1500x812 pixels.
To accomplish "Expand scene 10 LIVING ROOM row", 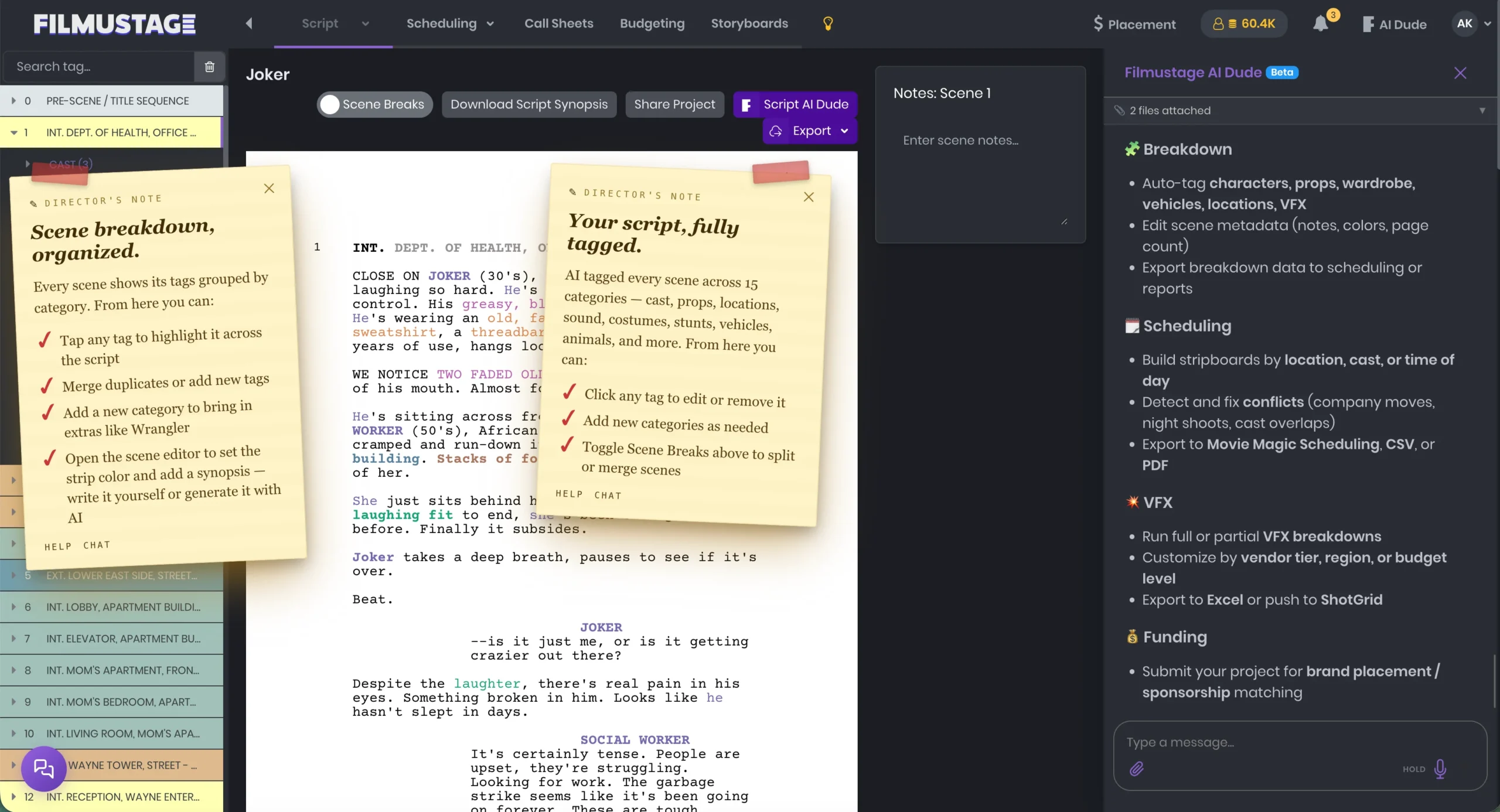I will click(x=13, y=733).
